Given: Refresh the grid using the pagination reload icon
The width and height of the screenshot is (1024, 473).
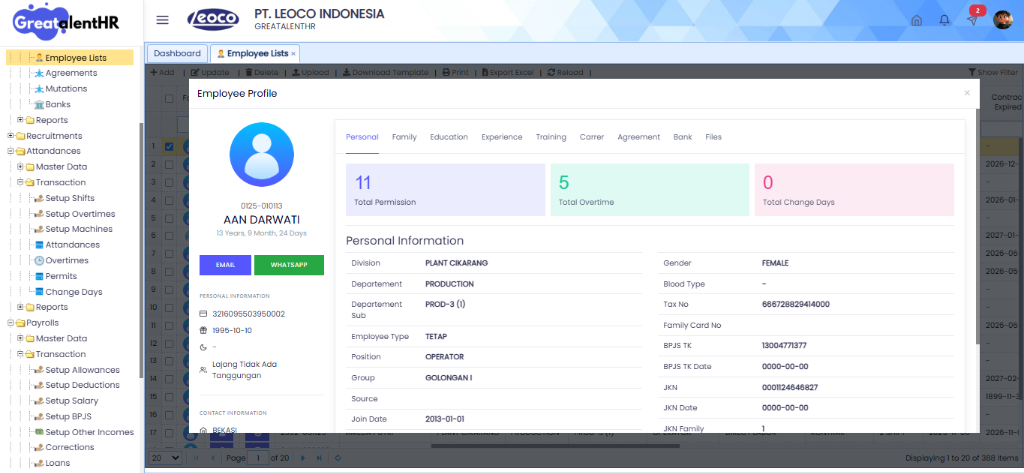Looking at the screenshot, I should (338, 458).
